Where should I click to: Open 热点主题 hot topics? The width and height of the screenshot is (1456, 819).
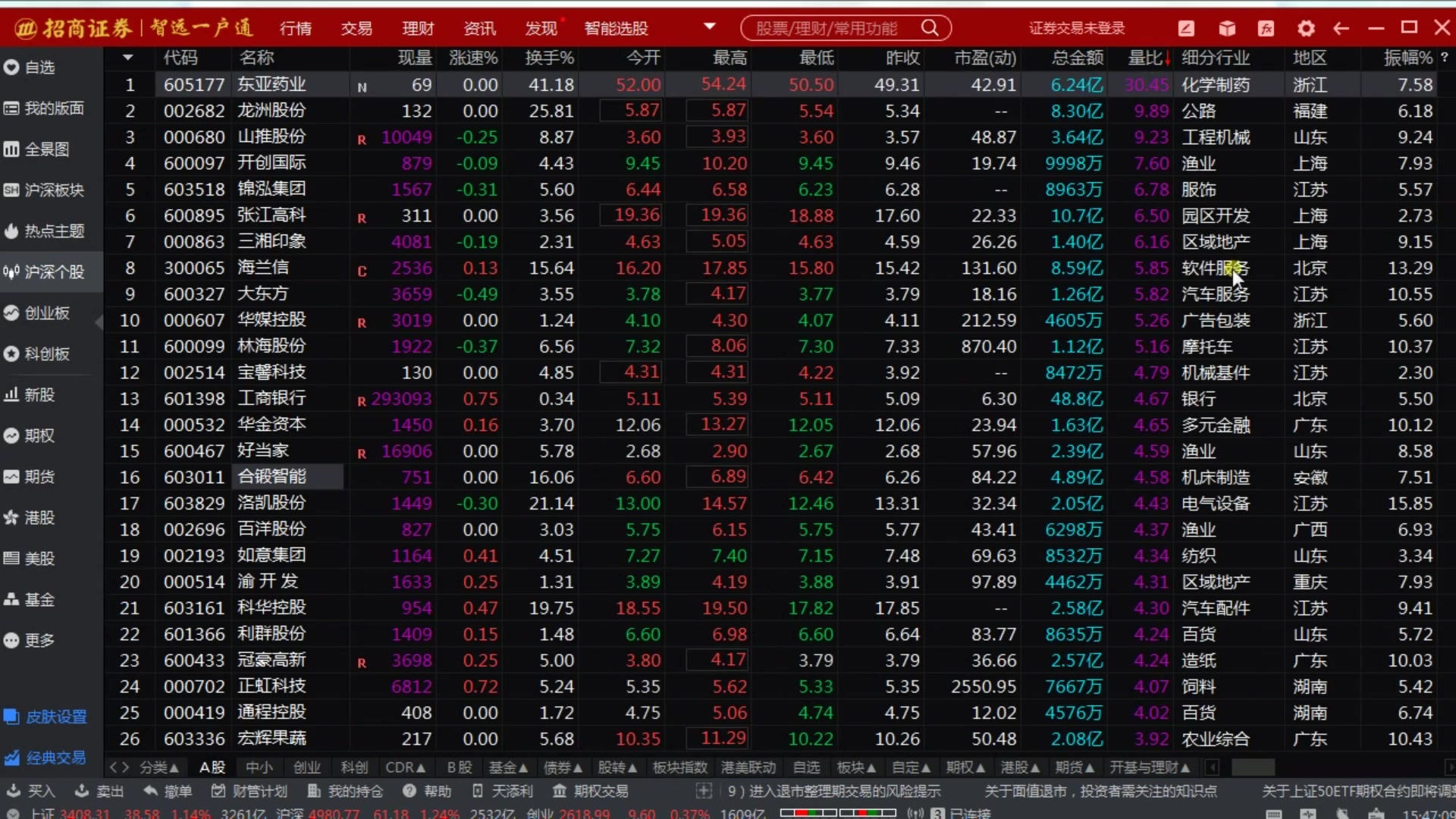[x=44, y=231]
